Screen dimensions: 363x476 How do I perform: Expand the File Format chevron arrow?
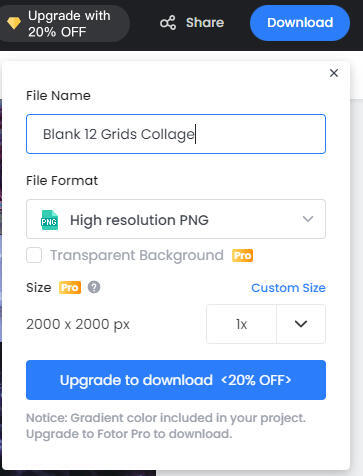308,219
